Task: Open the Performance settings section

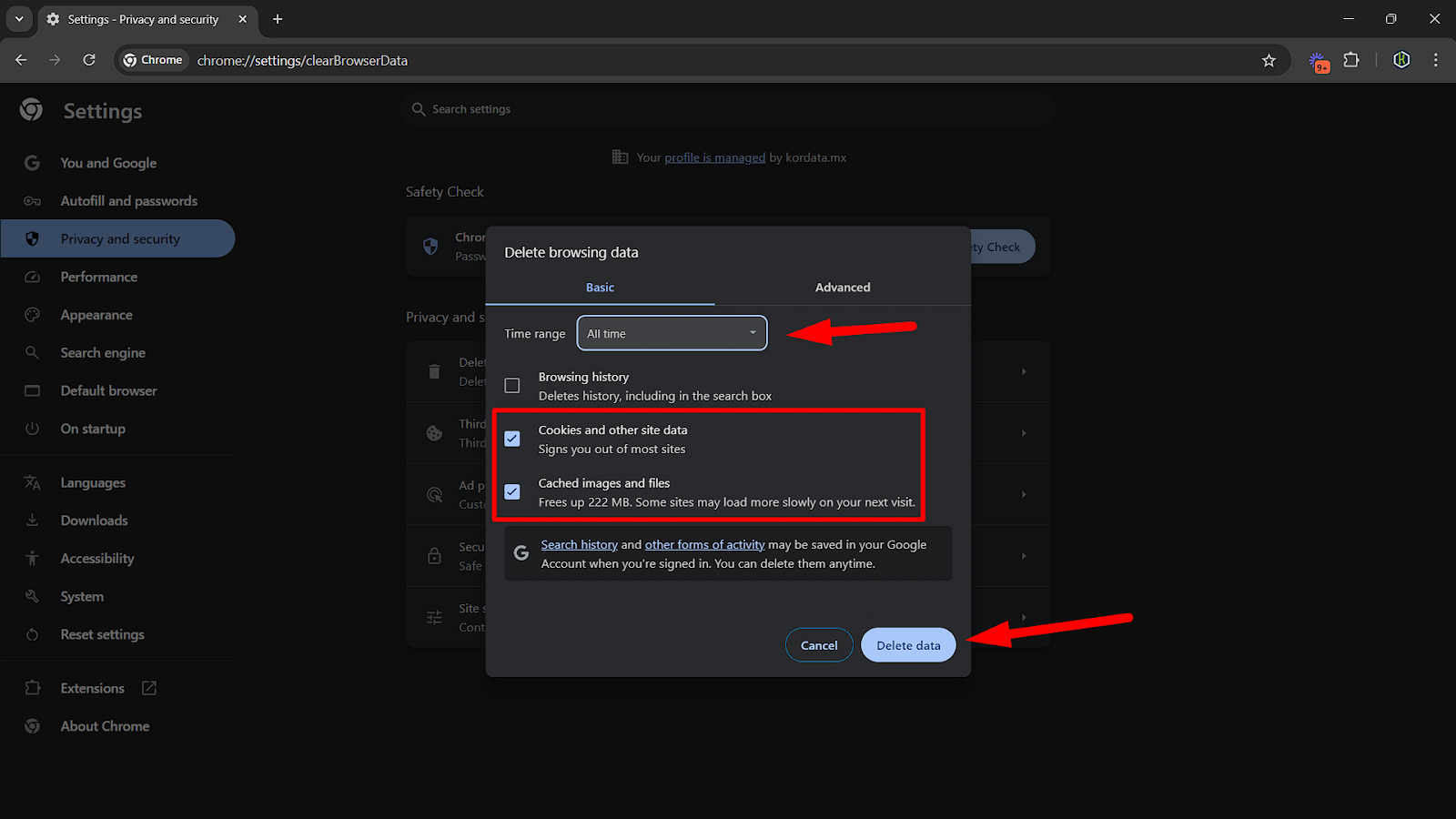Action: coord(98,277)
